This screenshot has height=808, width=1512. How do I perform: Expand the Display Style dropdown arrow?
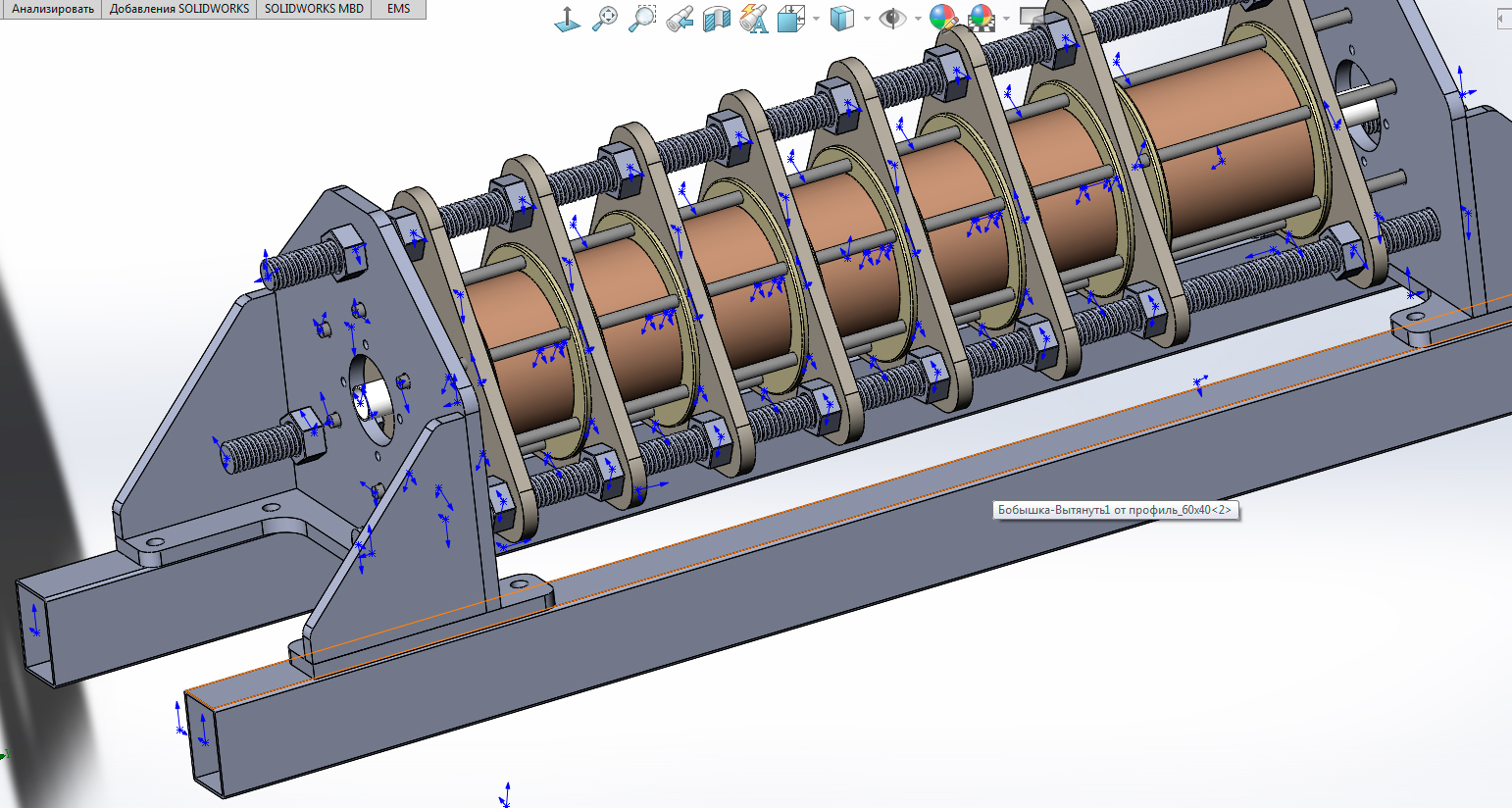coord(866,19)
